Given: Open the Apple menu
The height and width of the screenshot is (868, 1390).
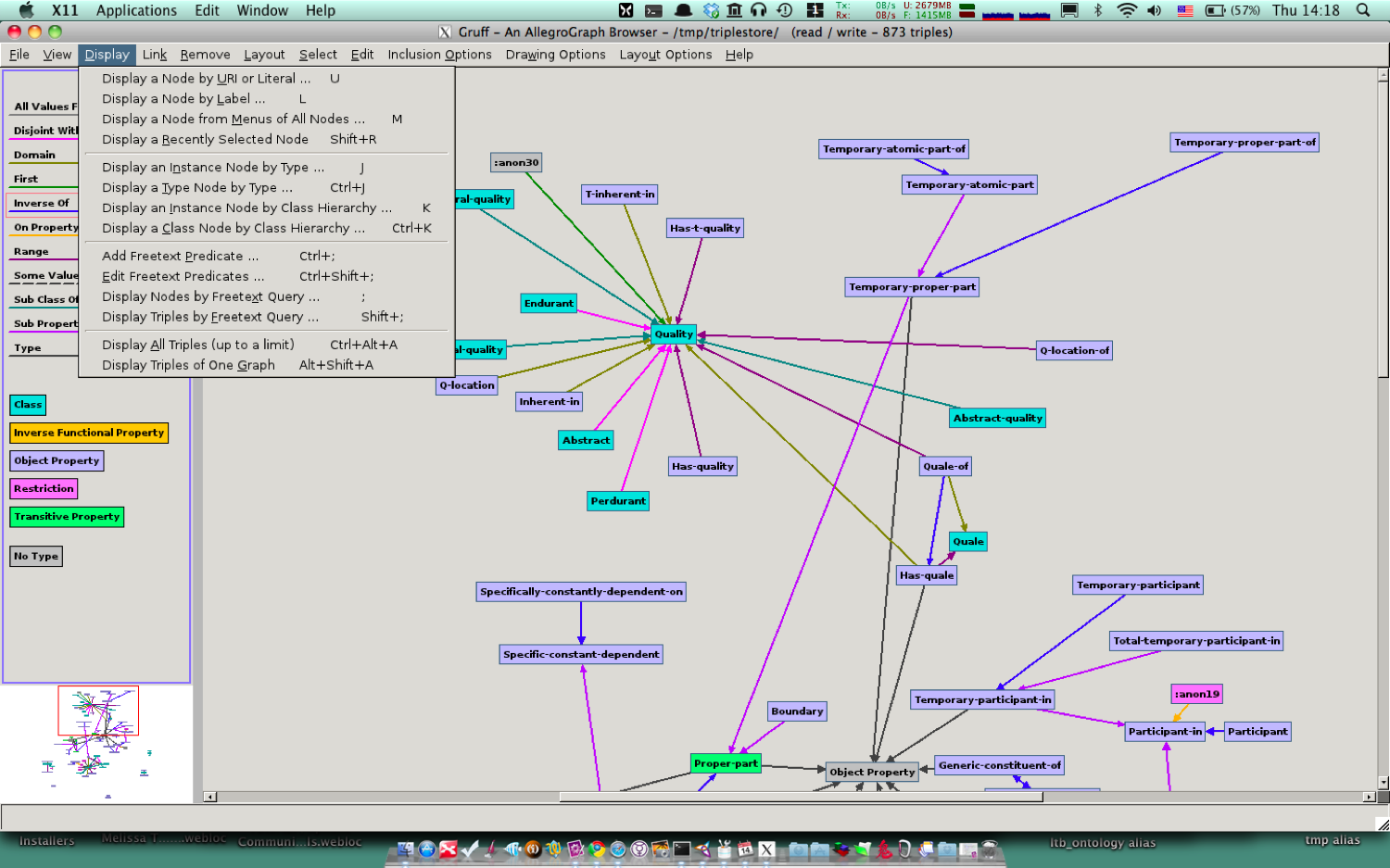Looking at the screenshot, I should 26,10.
